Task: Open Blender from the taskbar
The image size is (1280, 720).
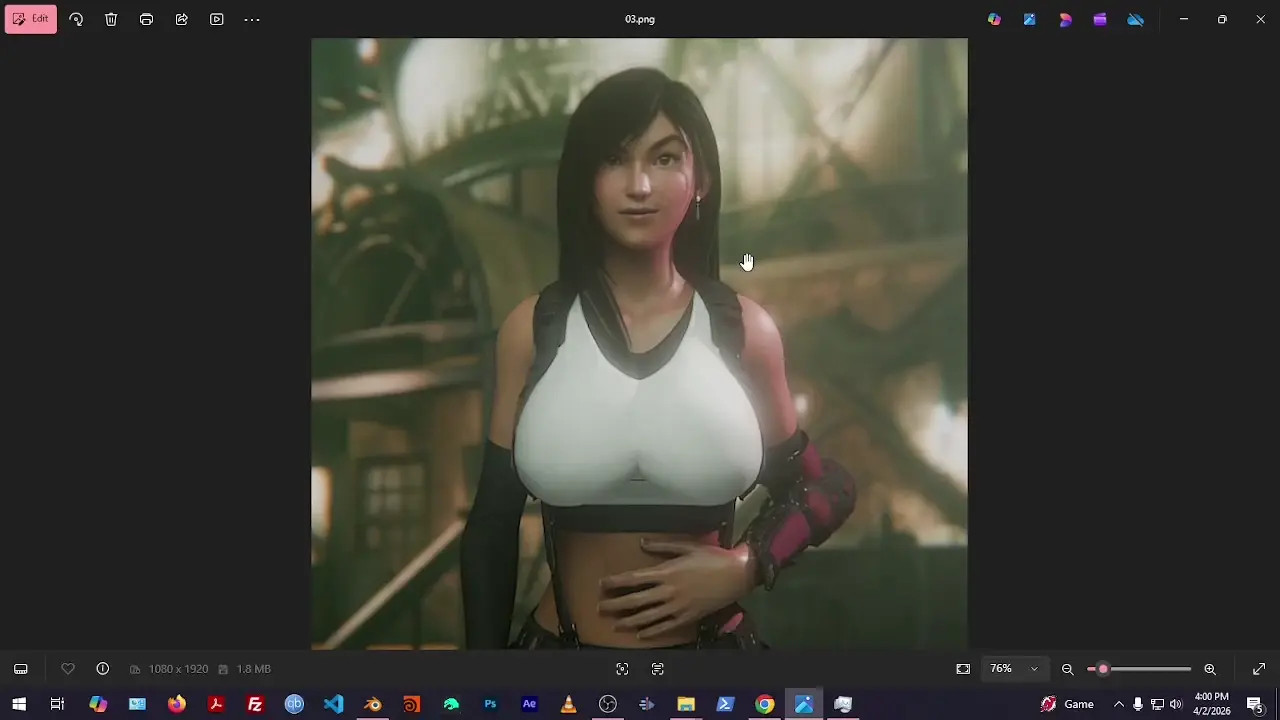Action: [372, 704]
